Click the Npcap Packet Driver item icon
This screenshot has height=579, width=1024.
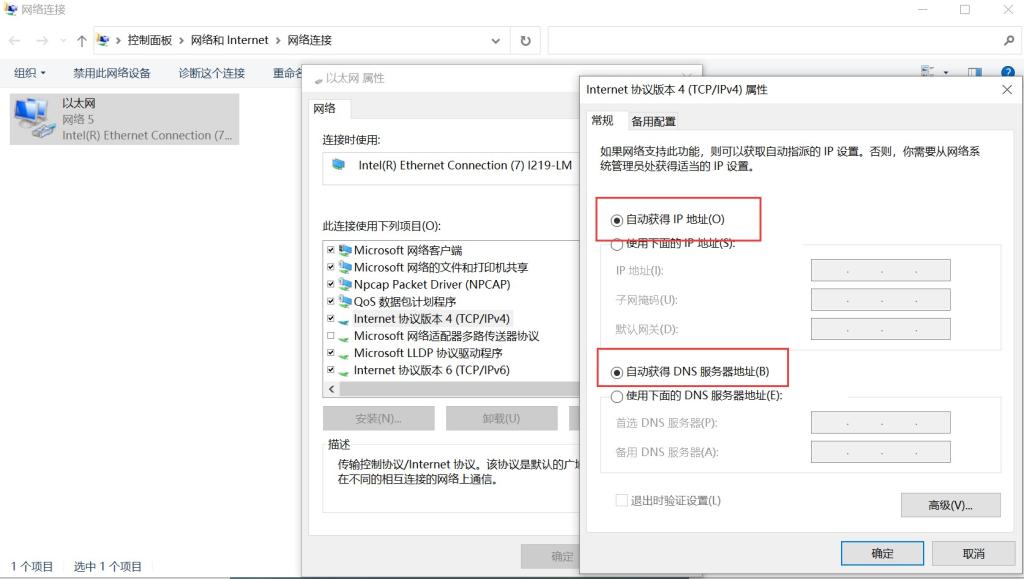[x=345, y=285]
